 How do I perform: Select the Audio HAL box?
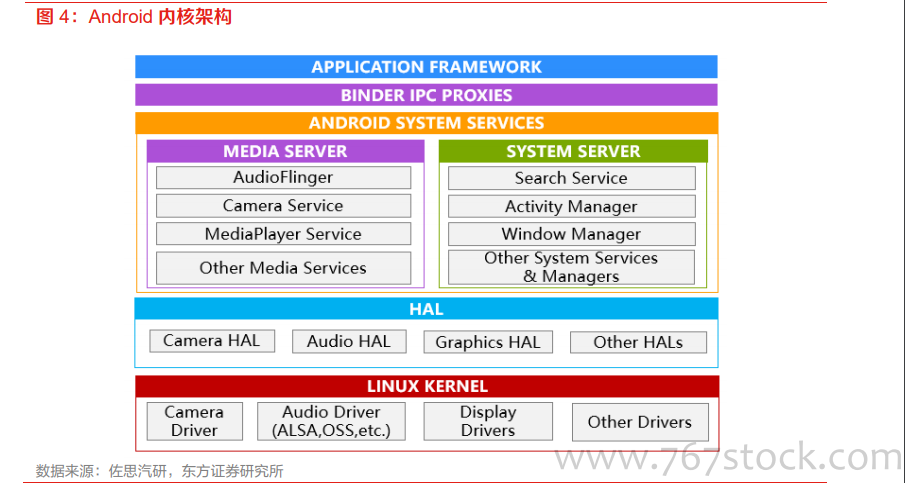349,342
